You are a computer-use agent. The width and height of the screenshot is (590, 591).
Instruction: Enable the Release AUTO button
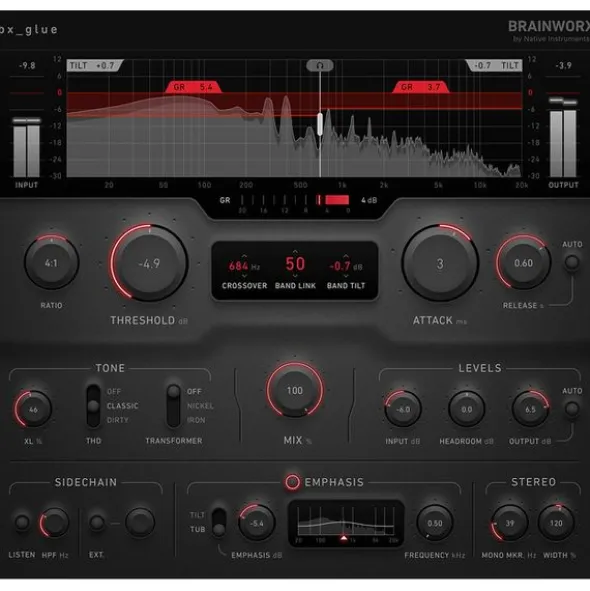572,262
